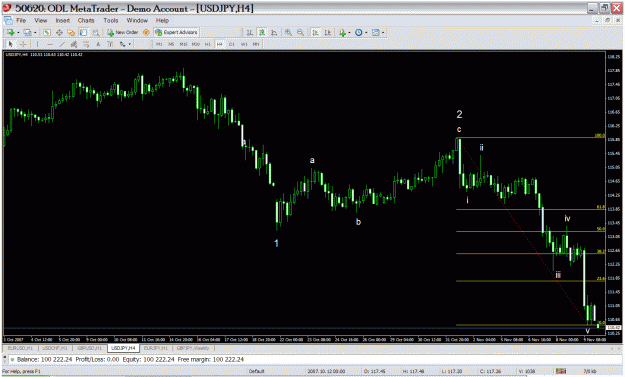625x377 pixels.
Task: Switch to M30 timeframe
Action: (x=196, y=44)
